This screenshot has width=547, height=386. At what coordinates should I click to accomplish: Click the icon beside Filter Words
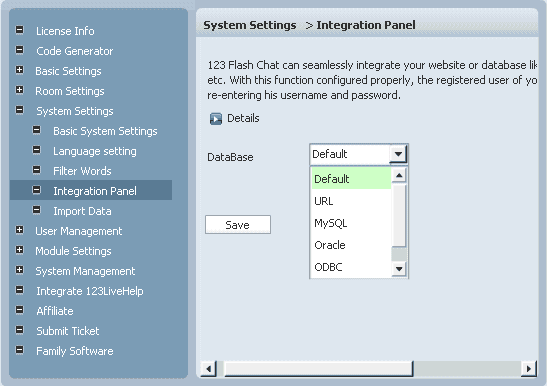point(36,170)
